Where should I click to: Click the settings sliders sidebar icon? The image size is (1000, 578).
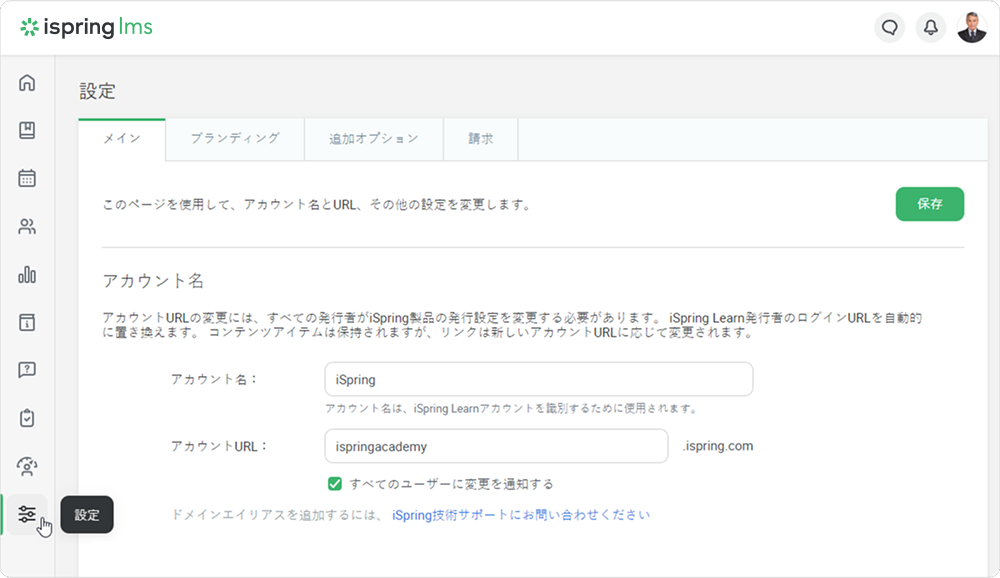pos(27,514)
